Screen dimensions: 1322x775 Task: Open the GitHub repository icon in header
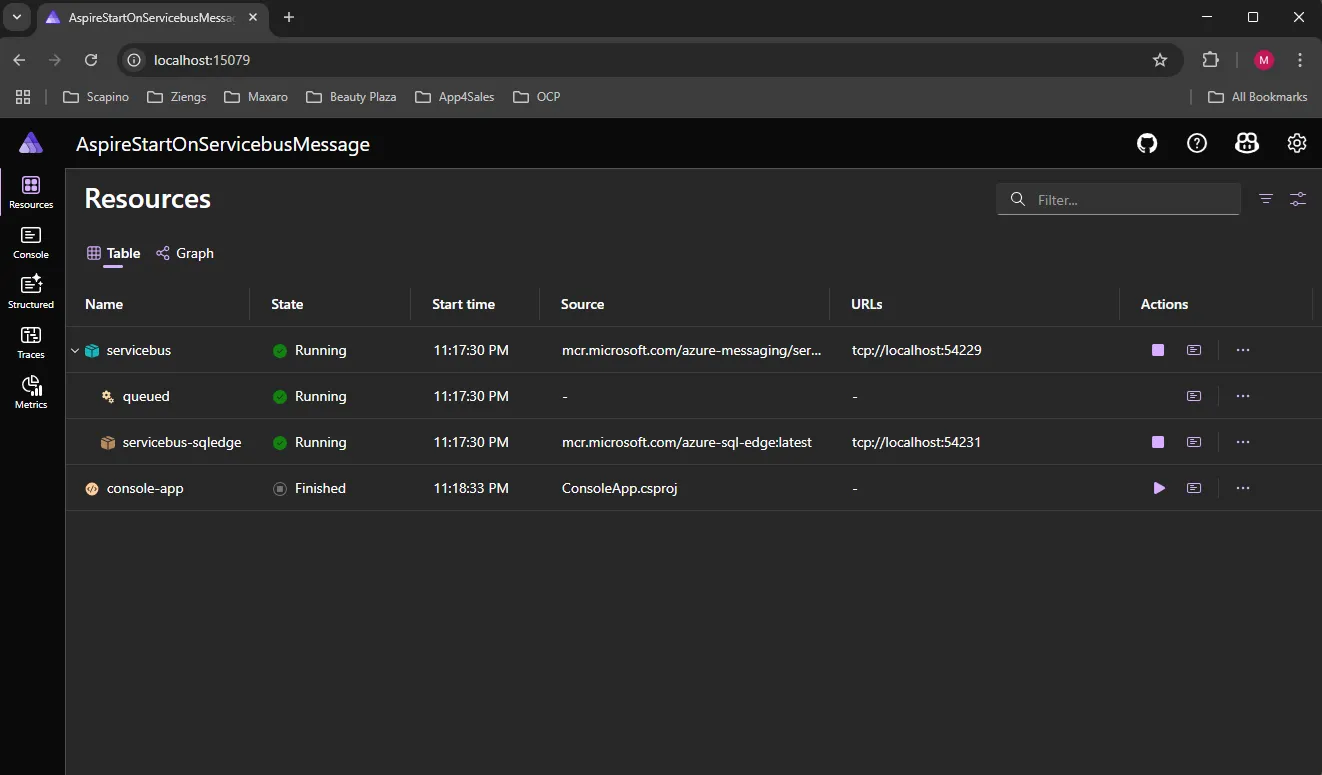click(x=1147, y=144)
